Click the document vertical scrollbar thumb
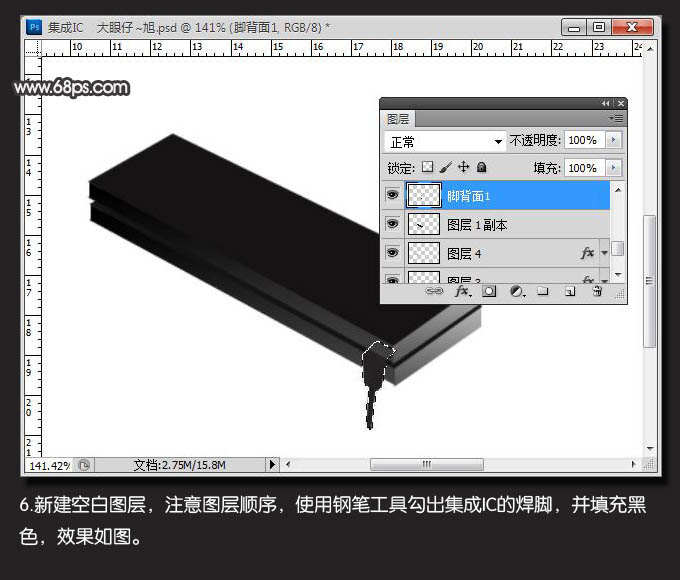 click(x=649, y=281)
